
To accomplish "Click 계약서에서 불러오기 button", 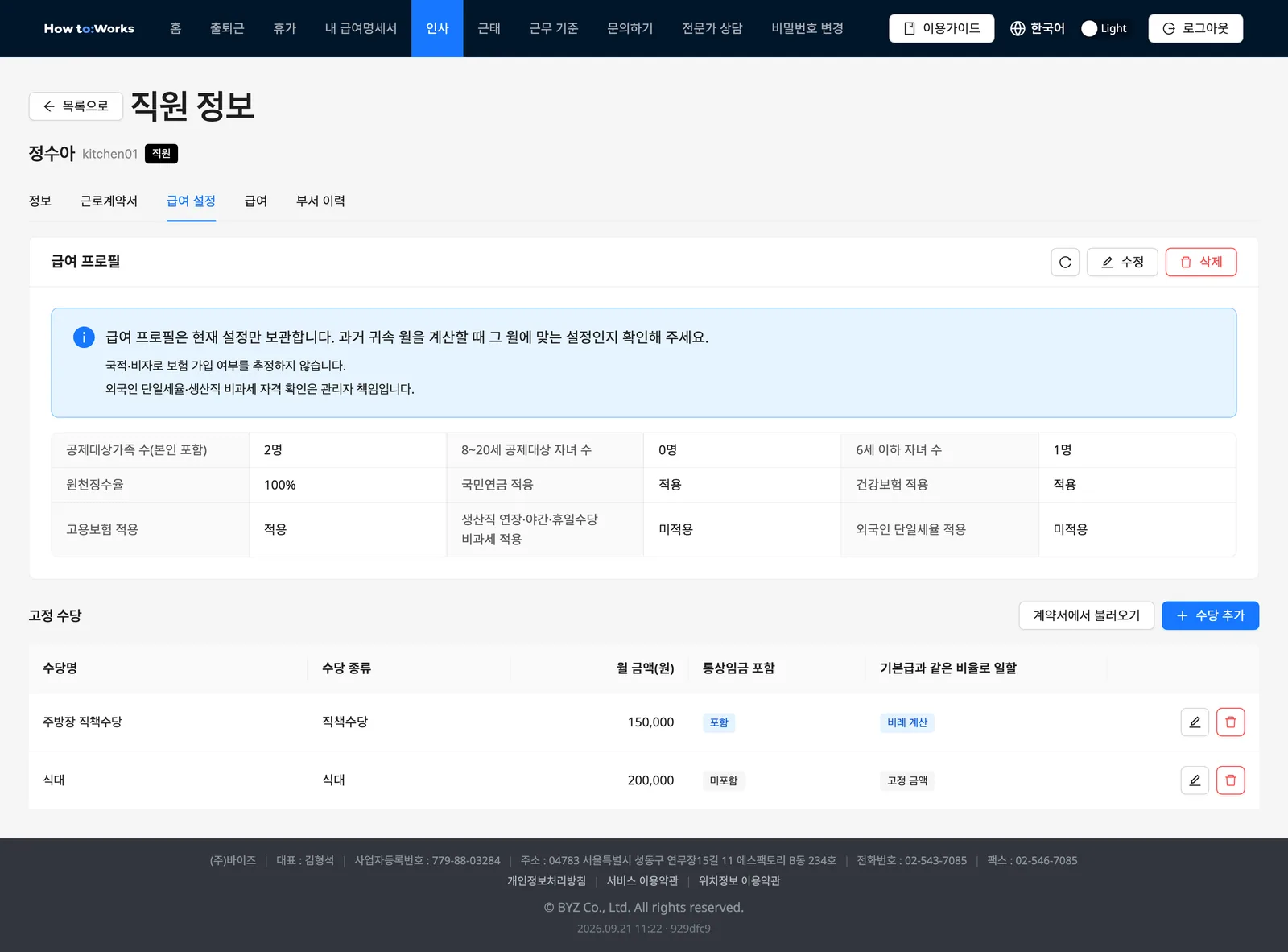I will (x=1087, y=615).
